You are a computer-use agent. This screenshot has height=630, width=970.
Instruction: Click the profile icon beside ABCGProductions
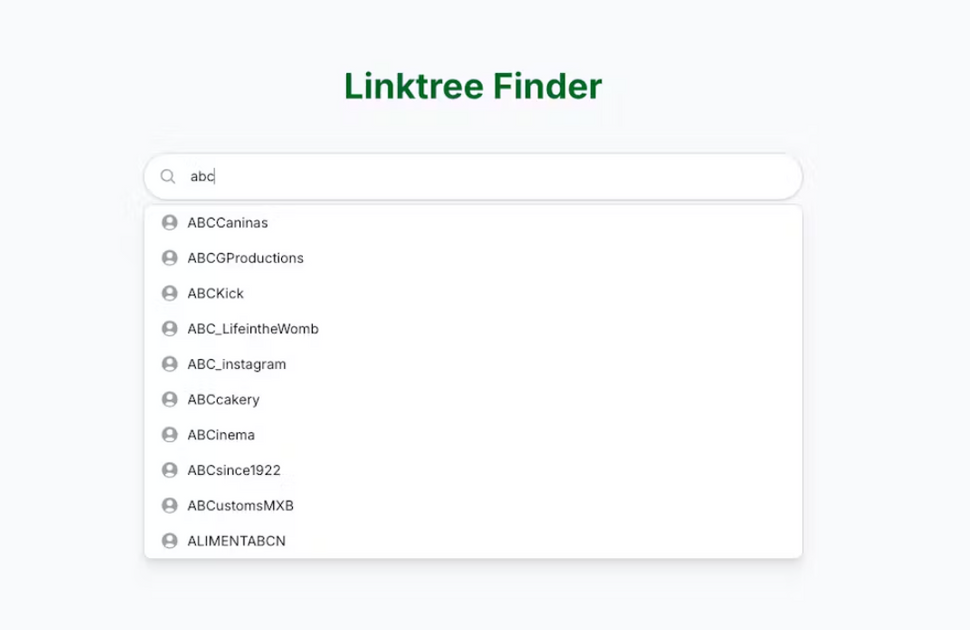pos(168,258)
